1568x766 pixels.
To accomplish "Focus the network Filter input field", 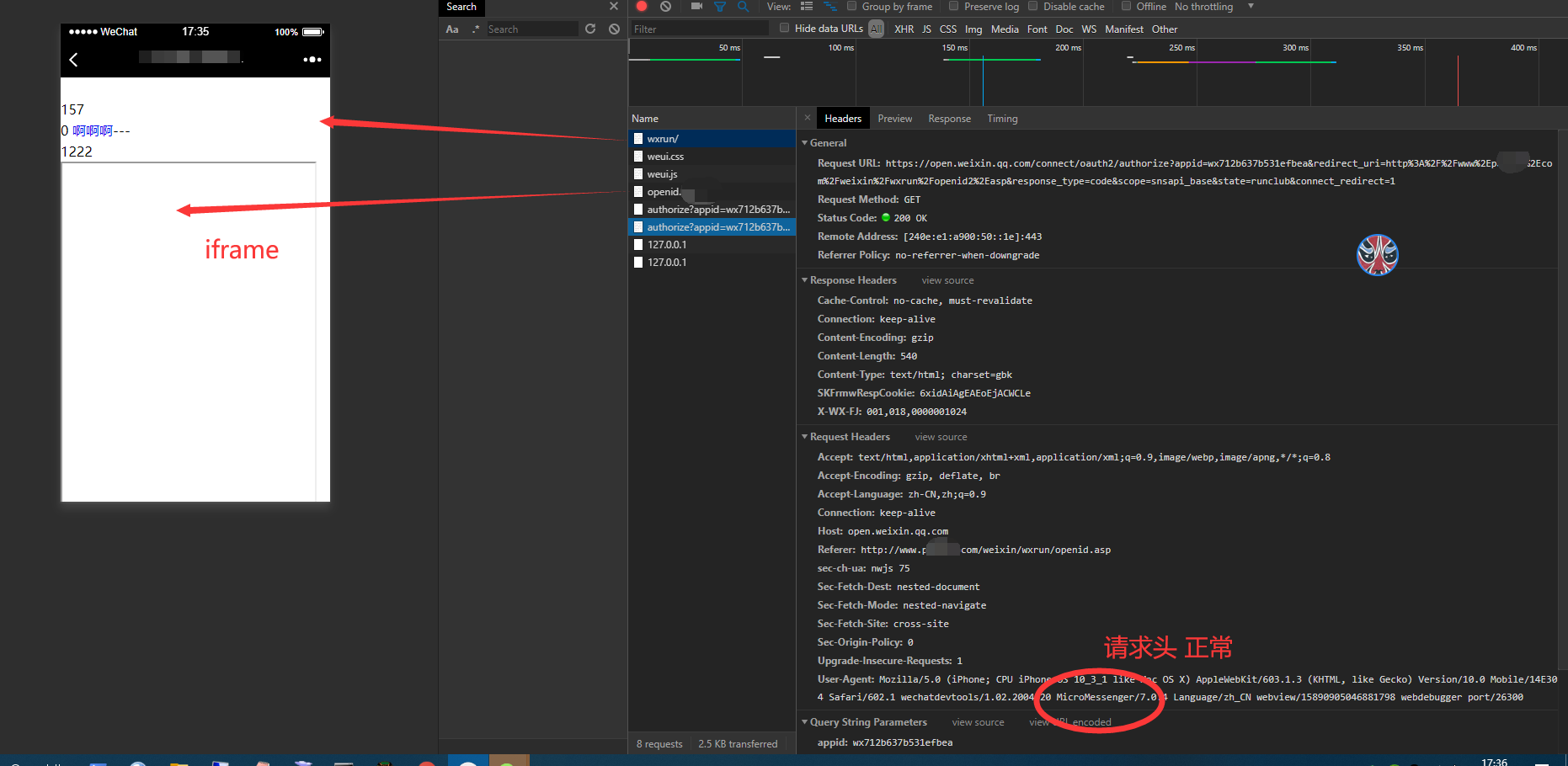I will click(701, 29).
